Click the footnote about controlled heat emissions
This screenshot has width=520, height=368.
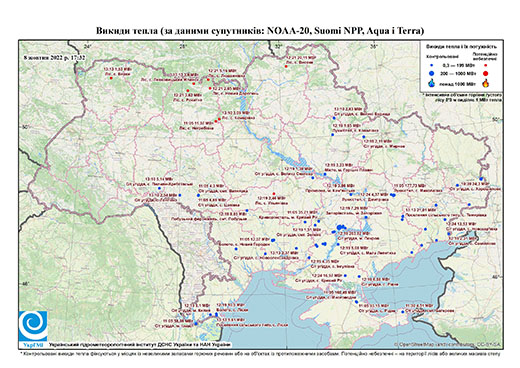[260, 353]
